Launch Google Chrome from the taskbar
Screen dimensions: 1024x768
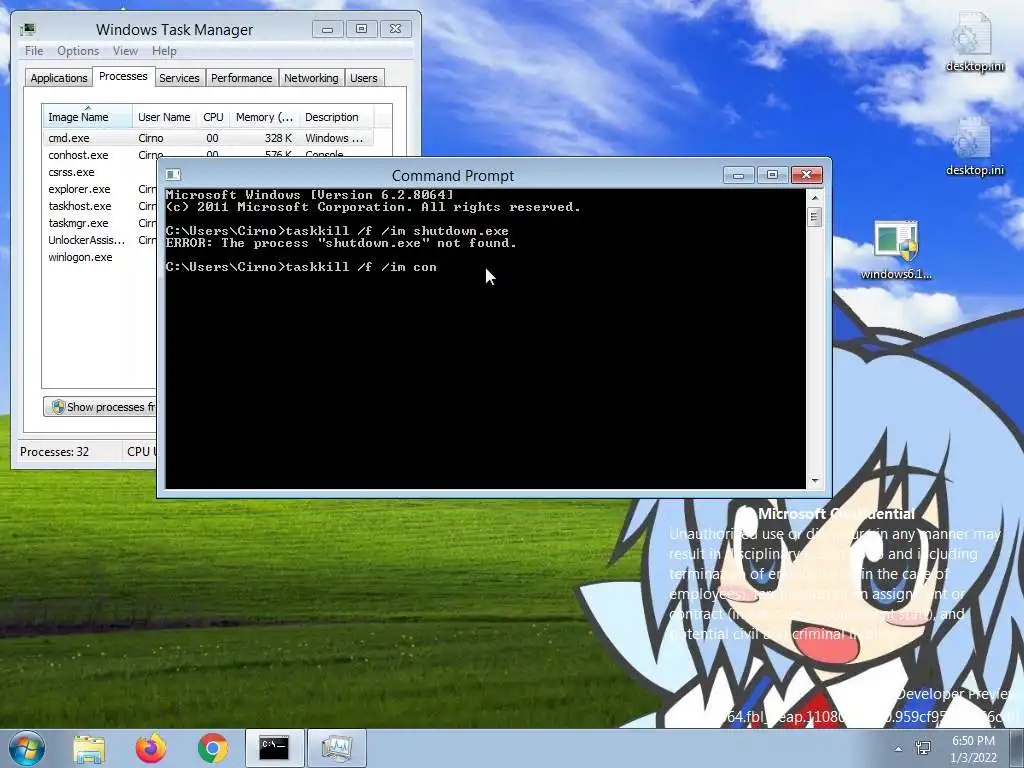[x=213, y=748]
